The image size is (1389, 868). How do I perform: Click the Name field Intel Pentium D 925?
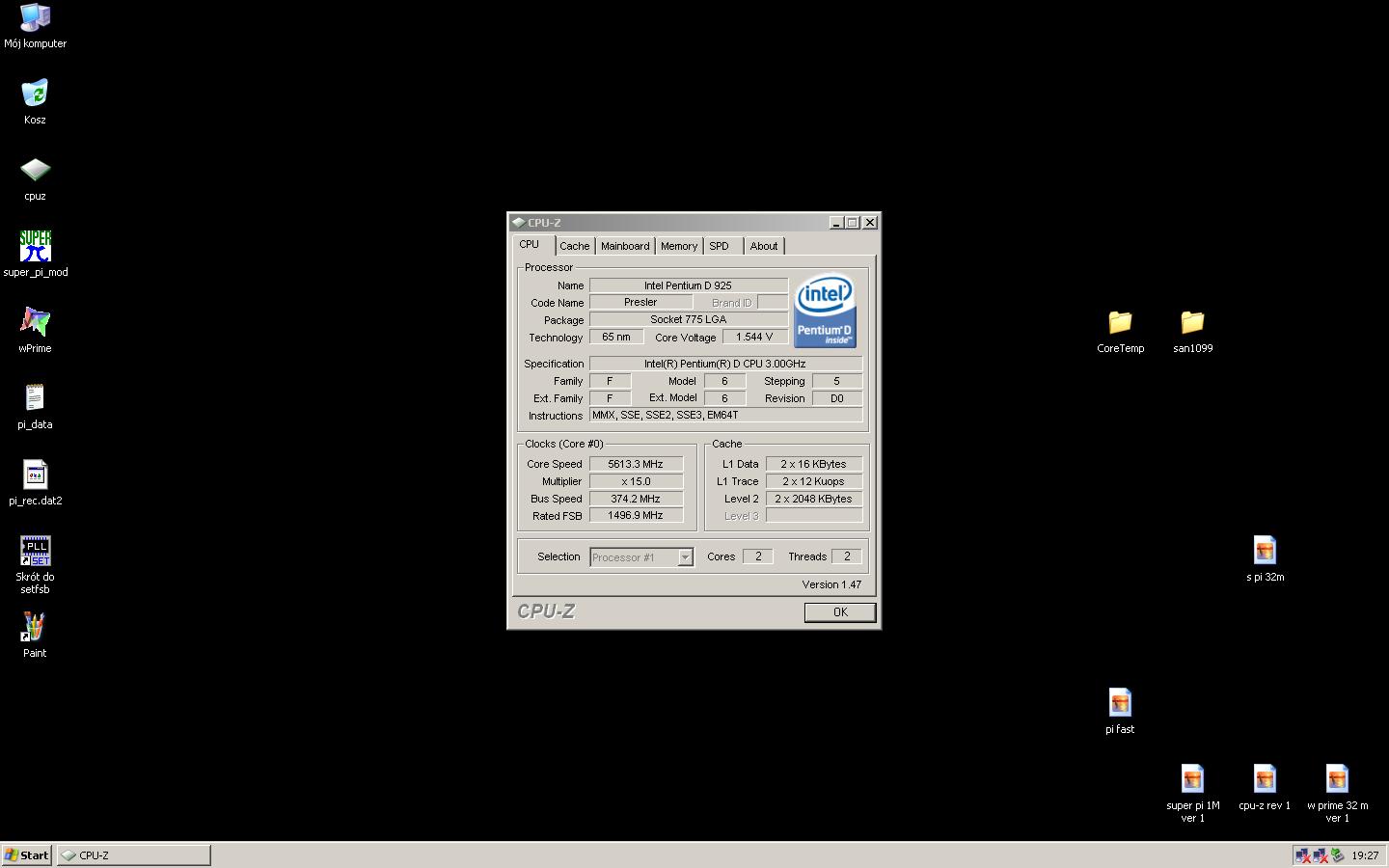[x=689, y=285]
